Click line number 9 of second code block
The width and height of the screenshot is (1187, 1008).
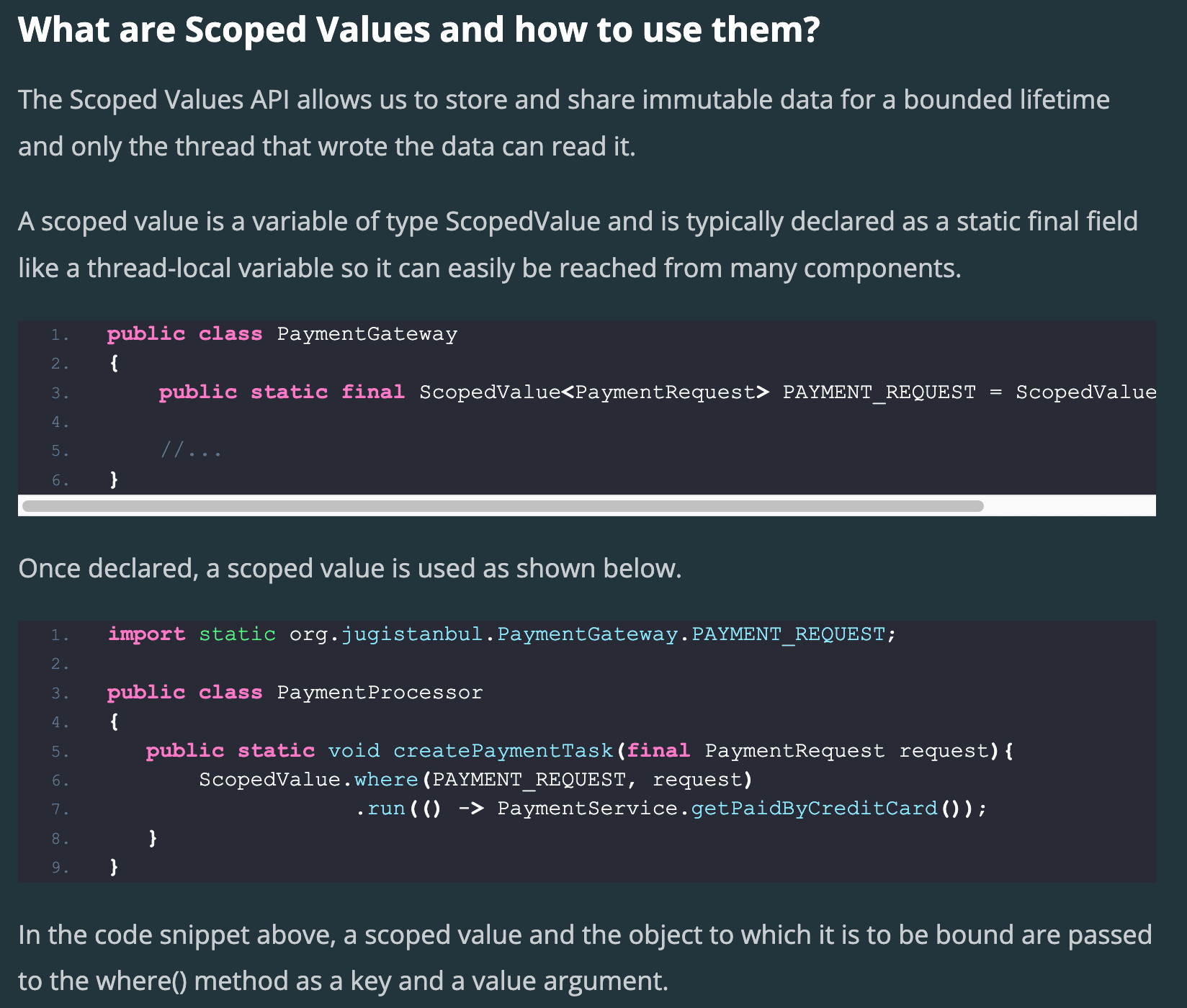[x=60, y=868]
